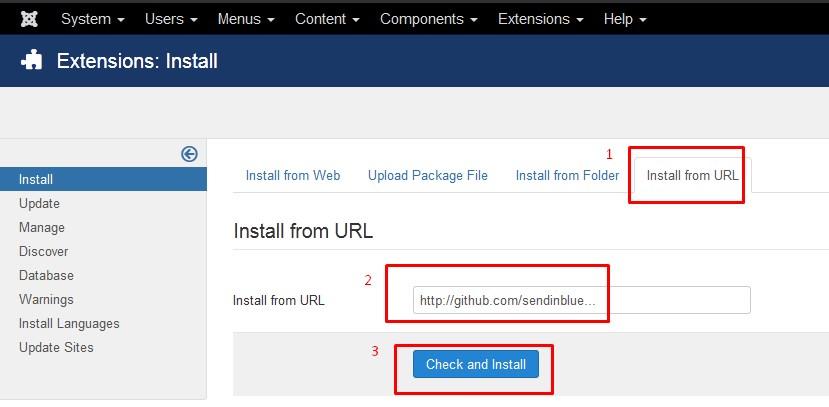Open Manage in the sidebar
Viewport: 829px width, 407px height.
(42, 227)
